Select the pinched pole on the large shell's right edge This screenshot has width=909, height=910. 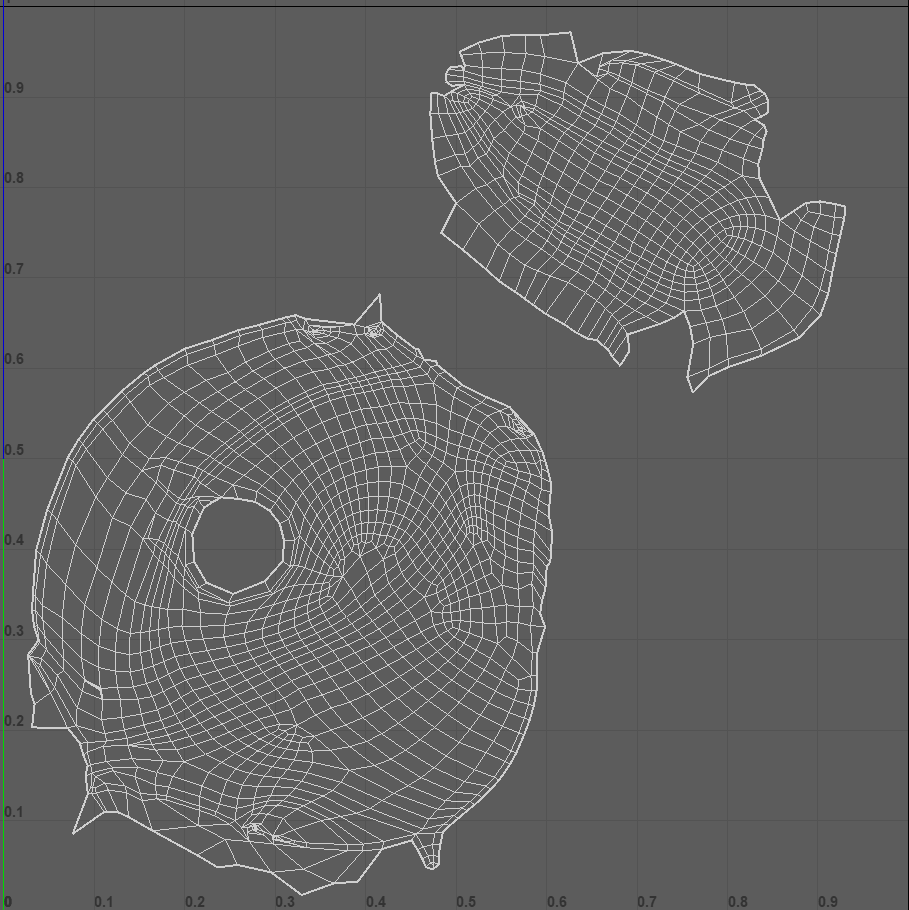coord(519,427)
